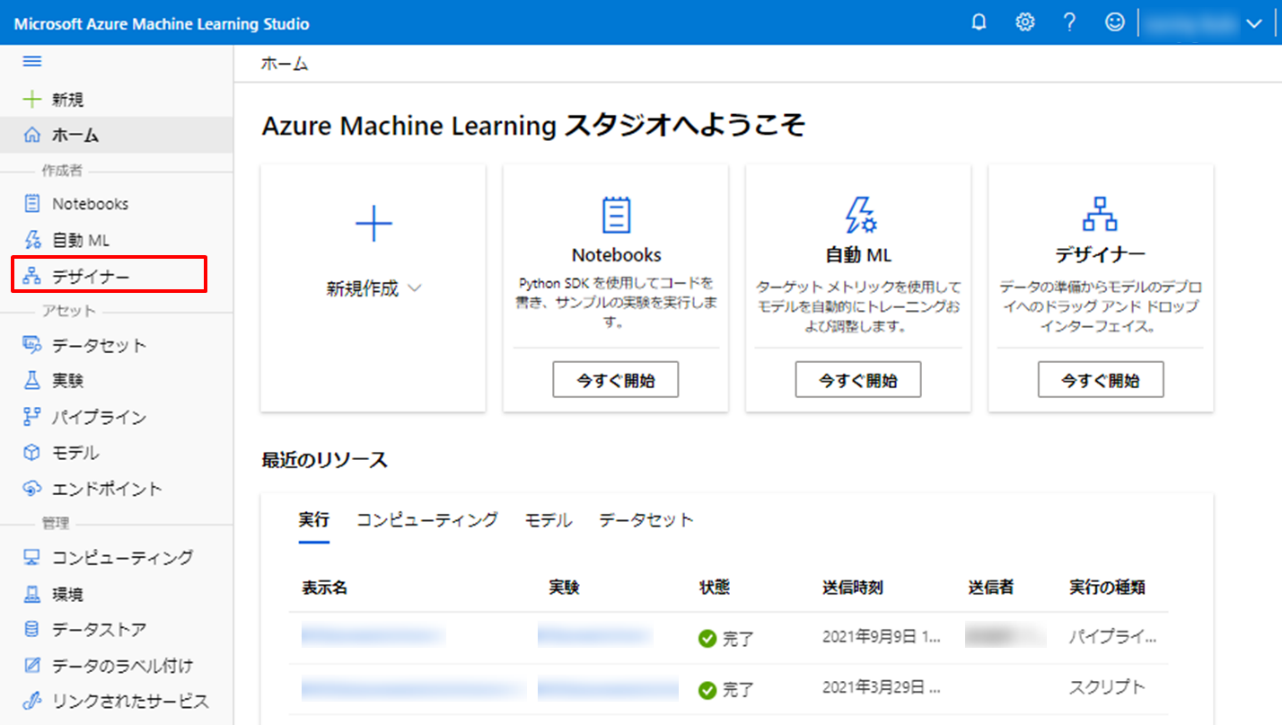The width and height of the screenshot is (1282, 725).
Task: Open モデル label in sidebar
Action: (75, 453)
